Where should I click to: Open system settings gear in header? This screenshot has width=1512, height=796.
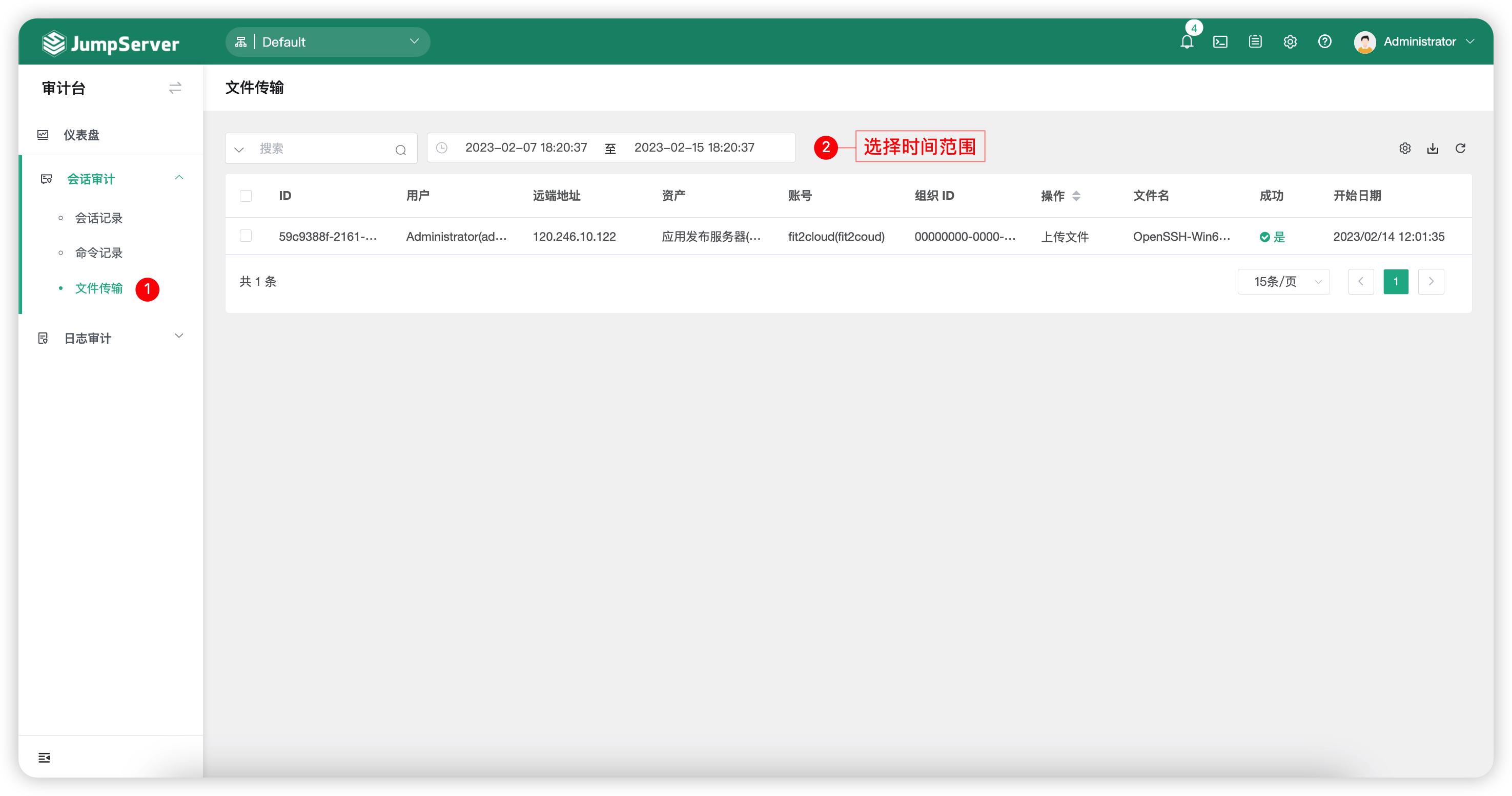1290,41
